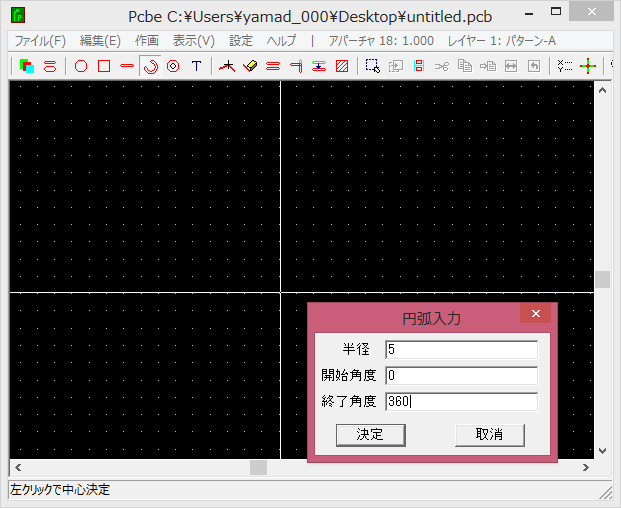The height and width of the screenshot is (508, 621).
Task: Click the 半径 radius input field
Action: (461, 350)
